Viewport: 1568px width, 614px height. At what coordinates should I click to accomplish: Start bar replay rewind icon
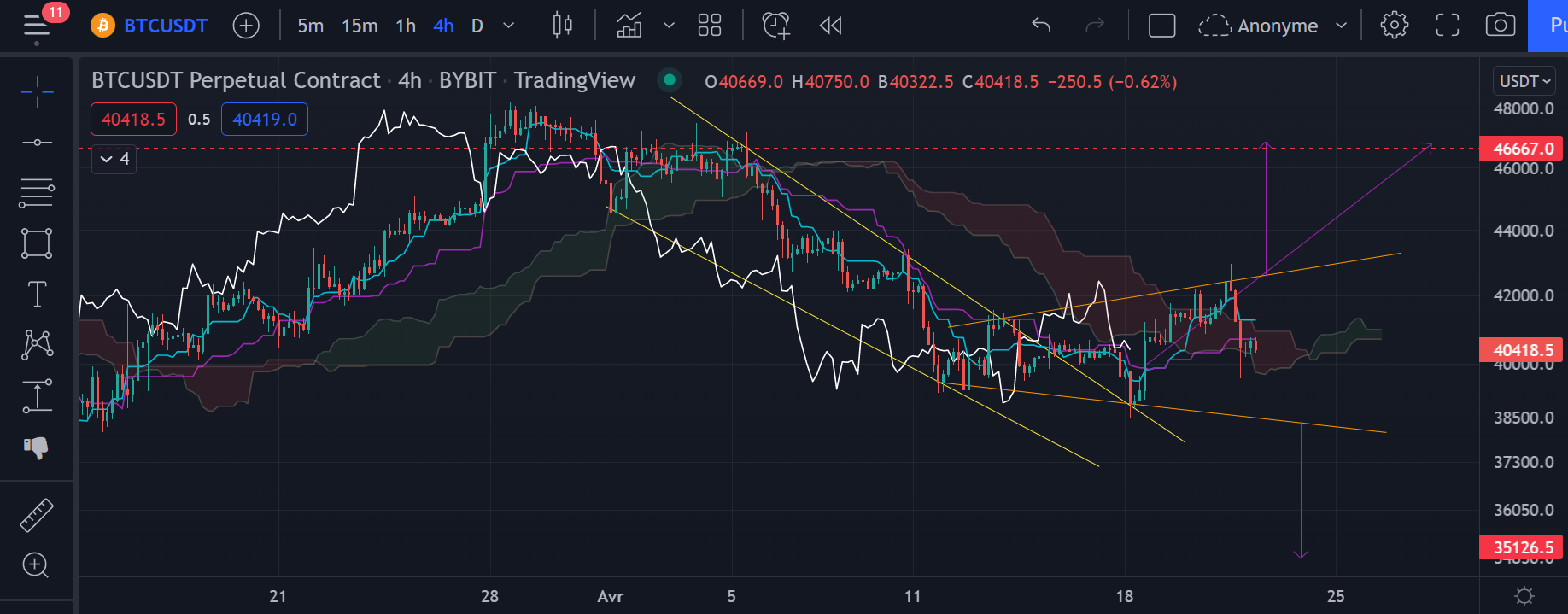tap(830, 26)
